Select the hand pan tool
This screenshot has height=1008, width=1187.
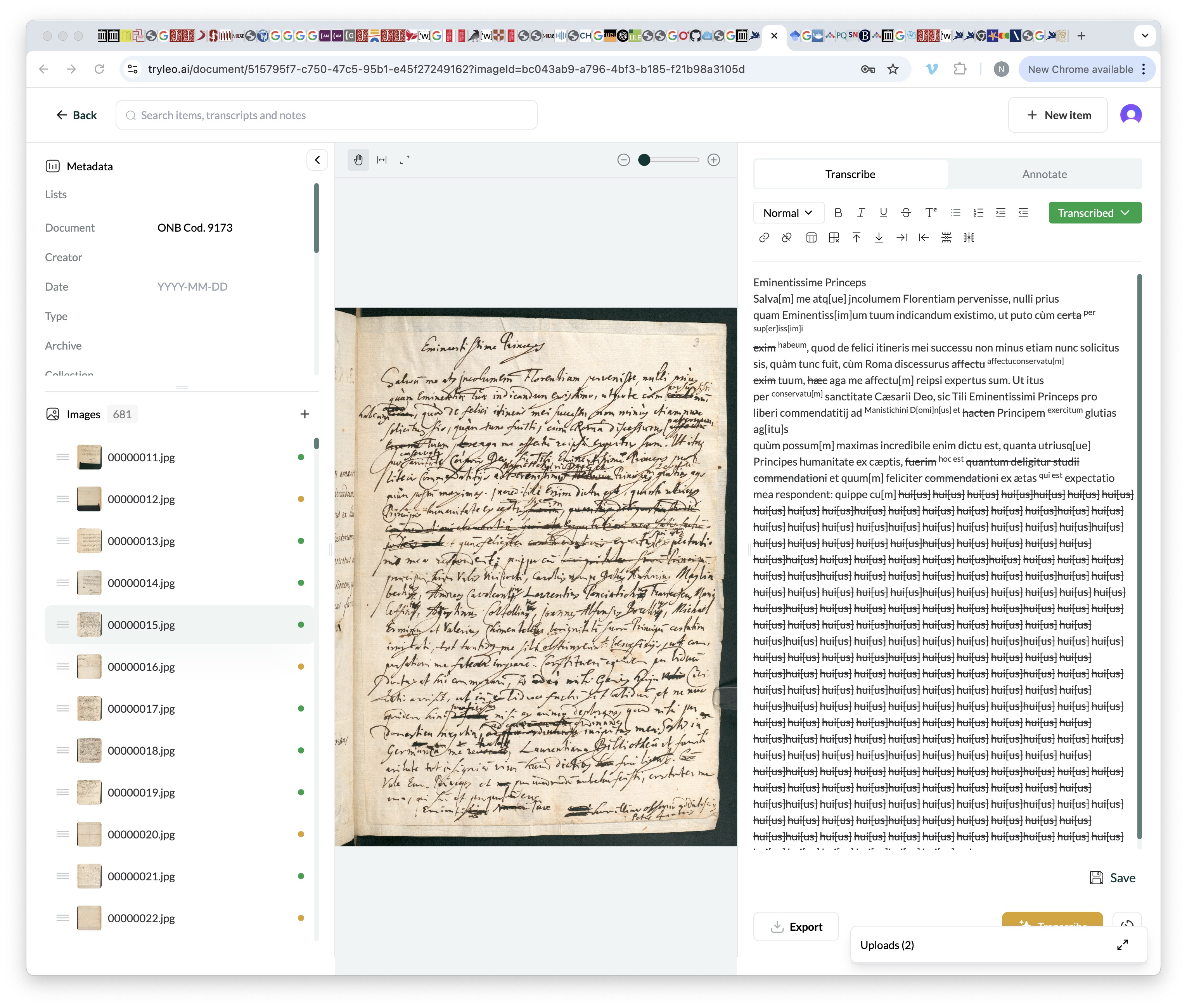pyautogui.click(x=358, y=160)
